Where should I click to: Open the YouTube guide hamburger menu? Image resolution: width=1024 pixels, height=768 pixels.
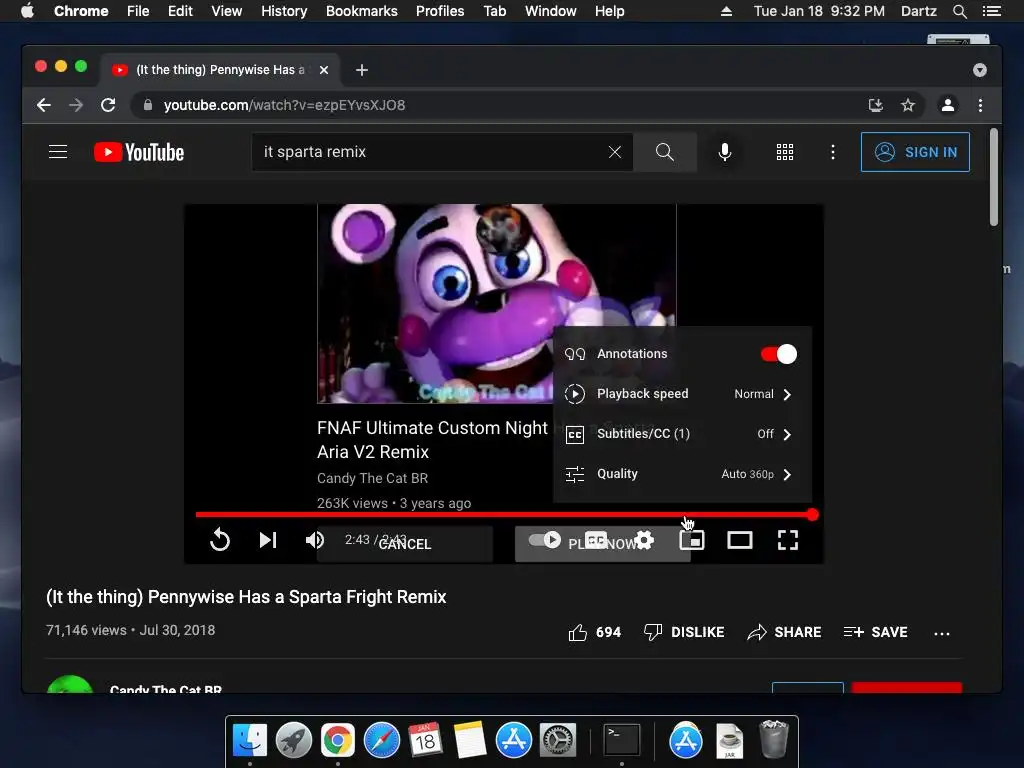coord(58,152)
